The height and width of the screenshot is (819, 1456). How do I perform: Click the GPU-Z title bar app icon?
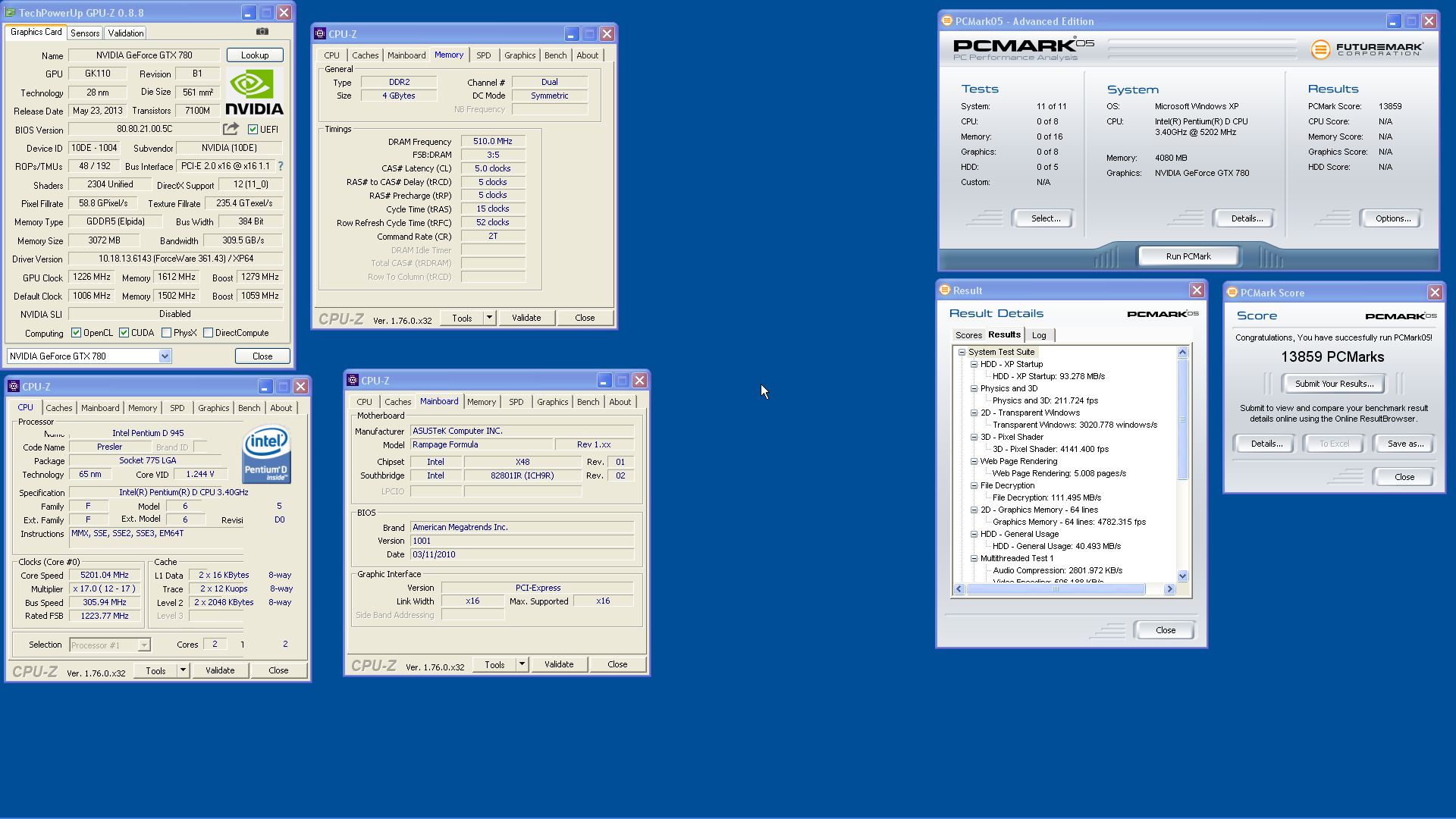tap(11, 13)
